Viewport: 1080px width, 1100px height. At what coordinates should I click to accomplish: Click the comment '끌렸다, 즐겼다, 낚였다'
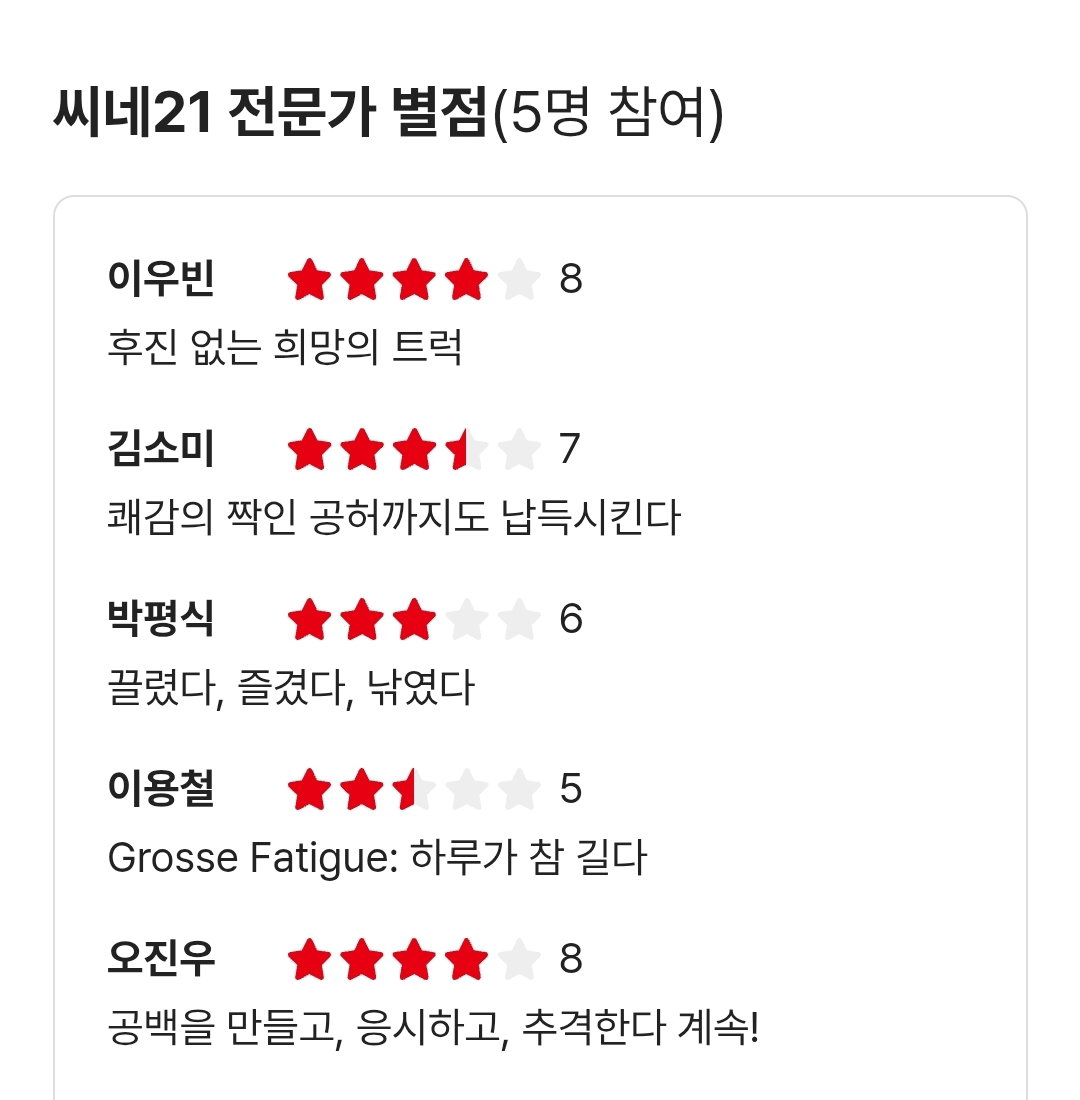291,688
